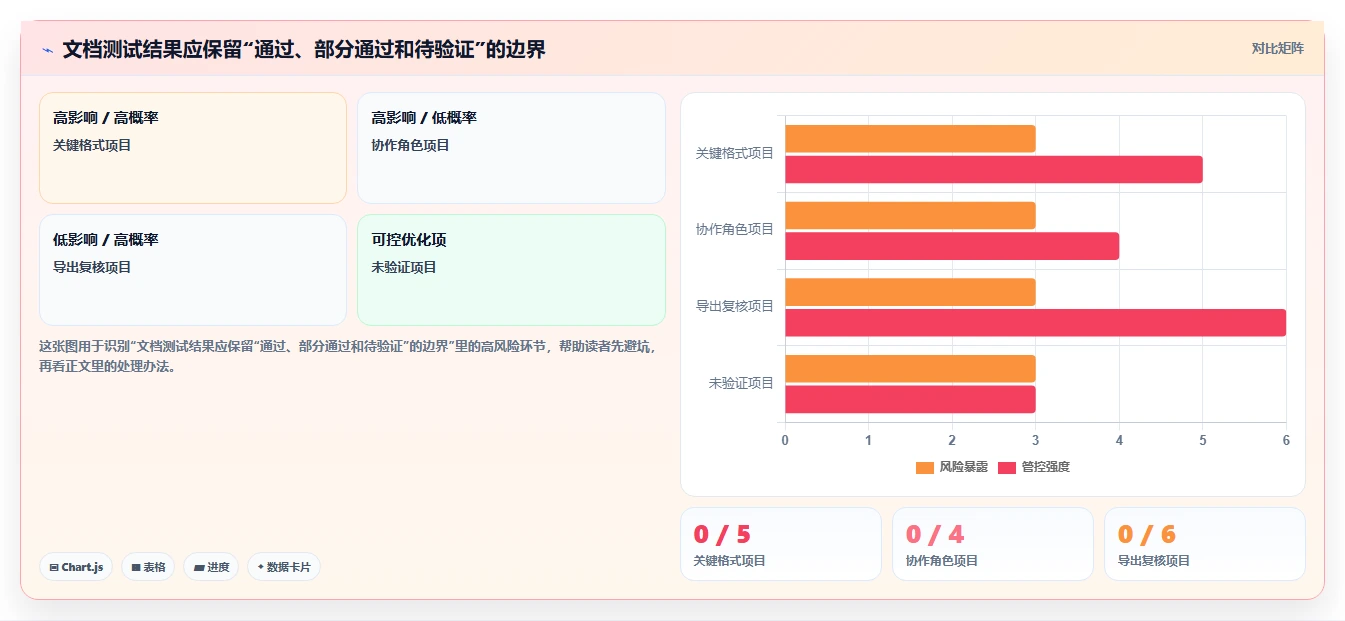Click the 表格 tag chip
Viewport: 1345px width, 621px height.
(x=148, y=567)
